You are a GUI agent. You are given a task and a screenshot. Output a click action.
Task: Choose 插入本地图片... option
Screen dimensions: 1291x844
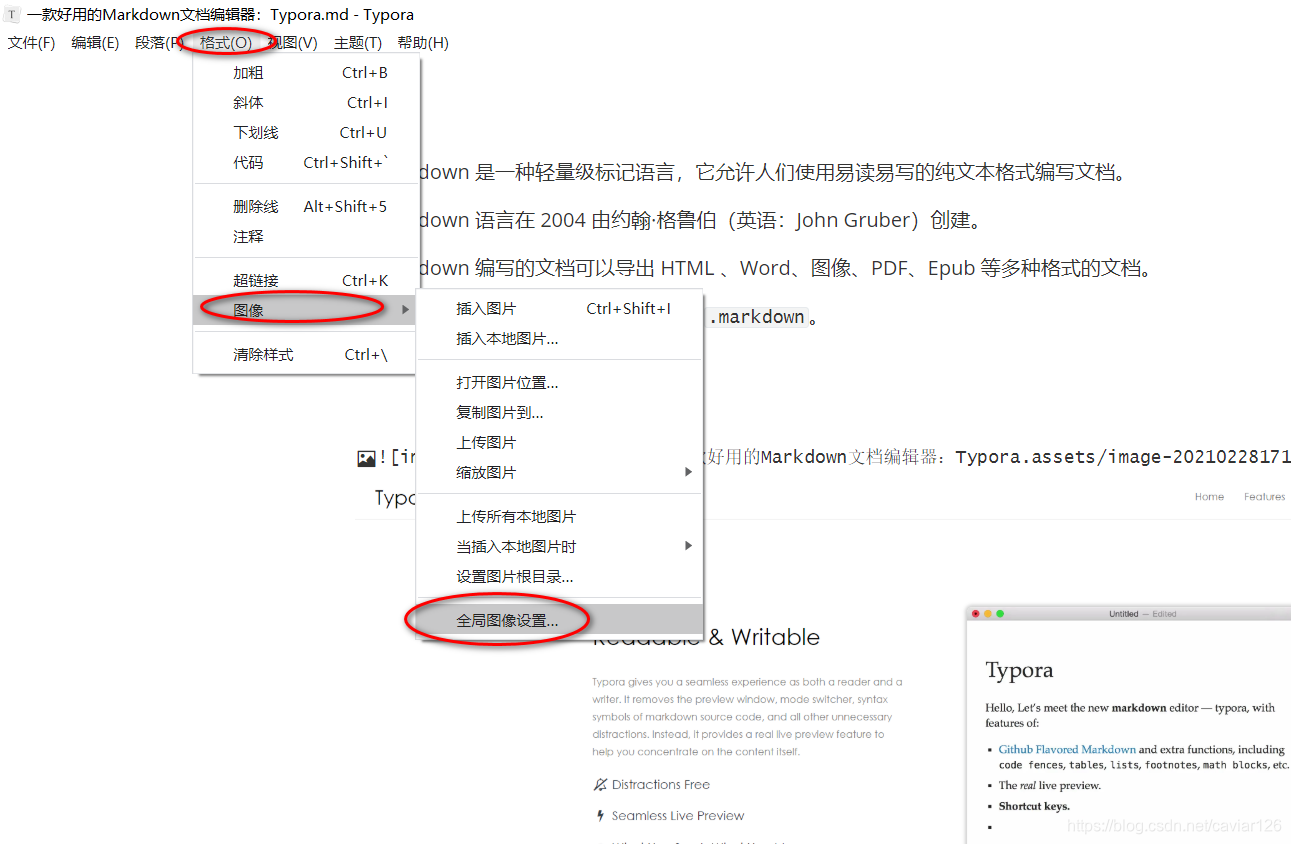click(x=560, y=339)
